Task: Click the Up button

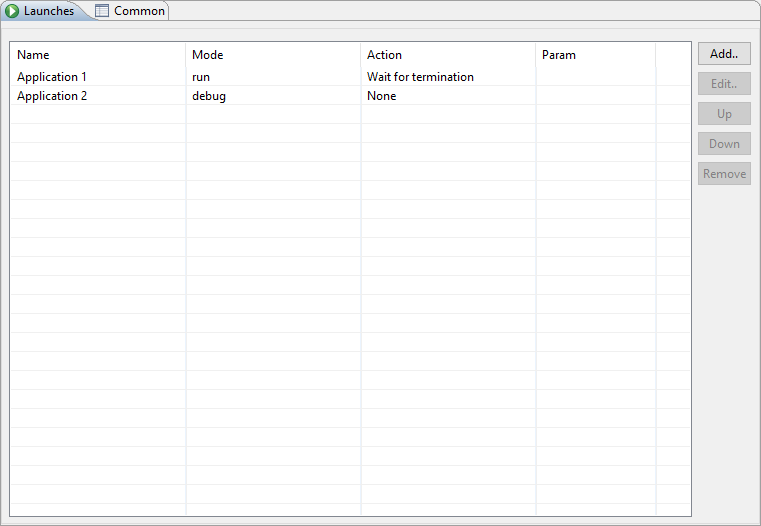Action: point(724,114)
